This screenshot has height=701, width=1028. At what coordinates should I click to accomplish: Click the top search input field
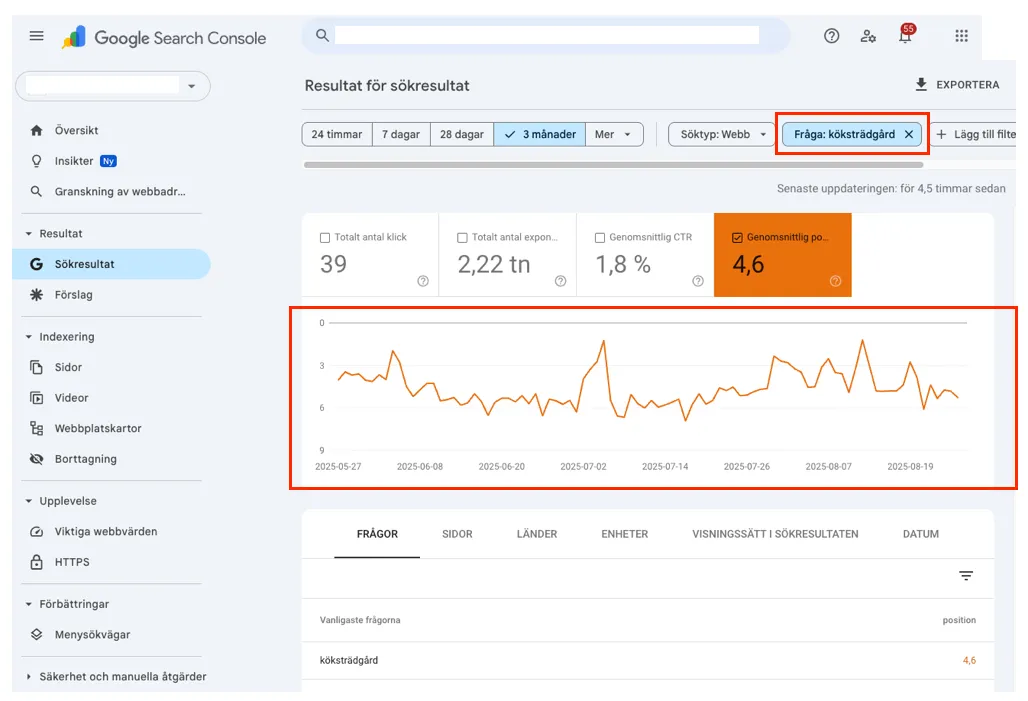(x=547, y=35)
